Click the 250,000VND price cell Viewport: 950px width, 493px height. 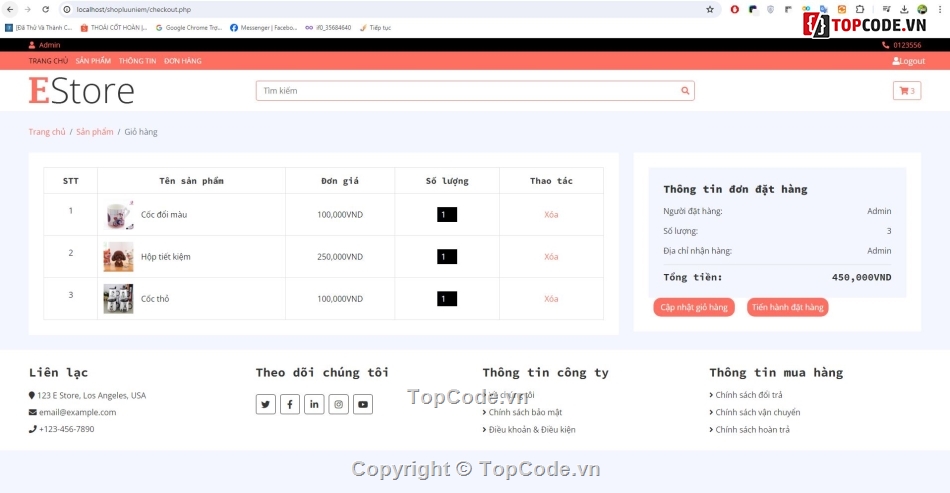coord(340,257)
